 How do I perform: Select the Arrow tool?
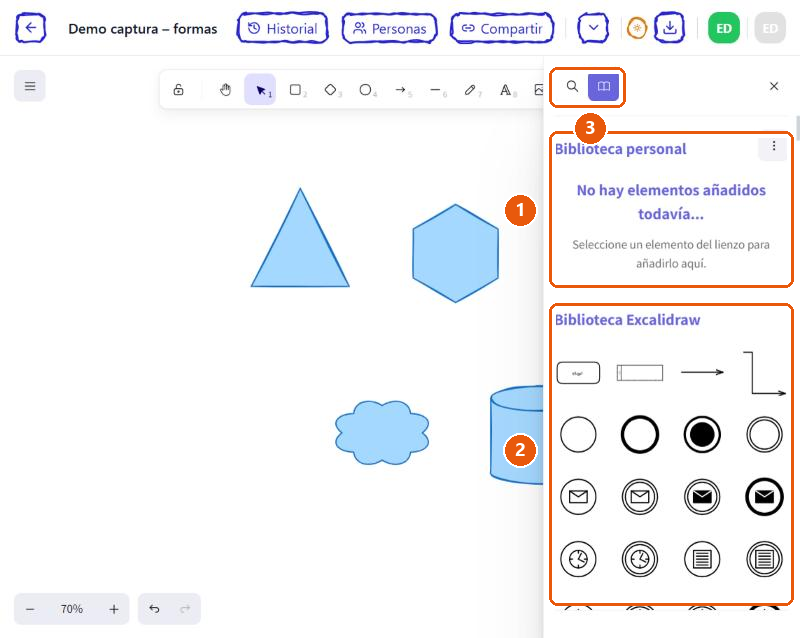tap(401, 90)
